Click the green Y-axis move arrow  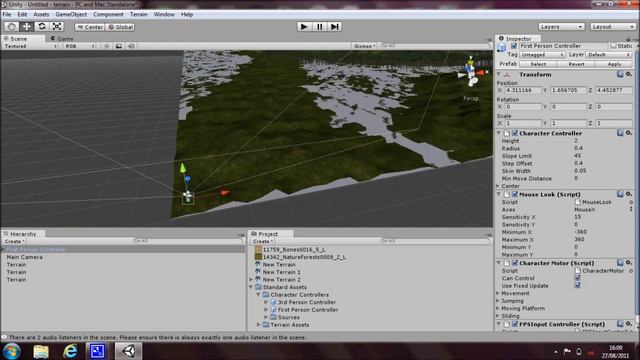coord(183,168)
